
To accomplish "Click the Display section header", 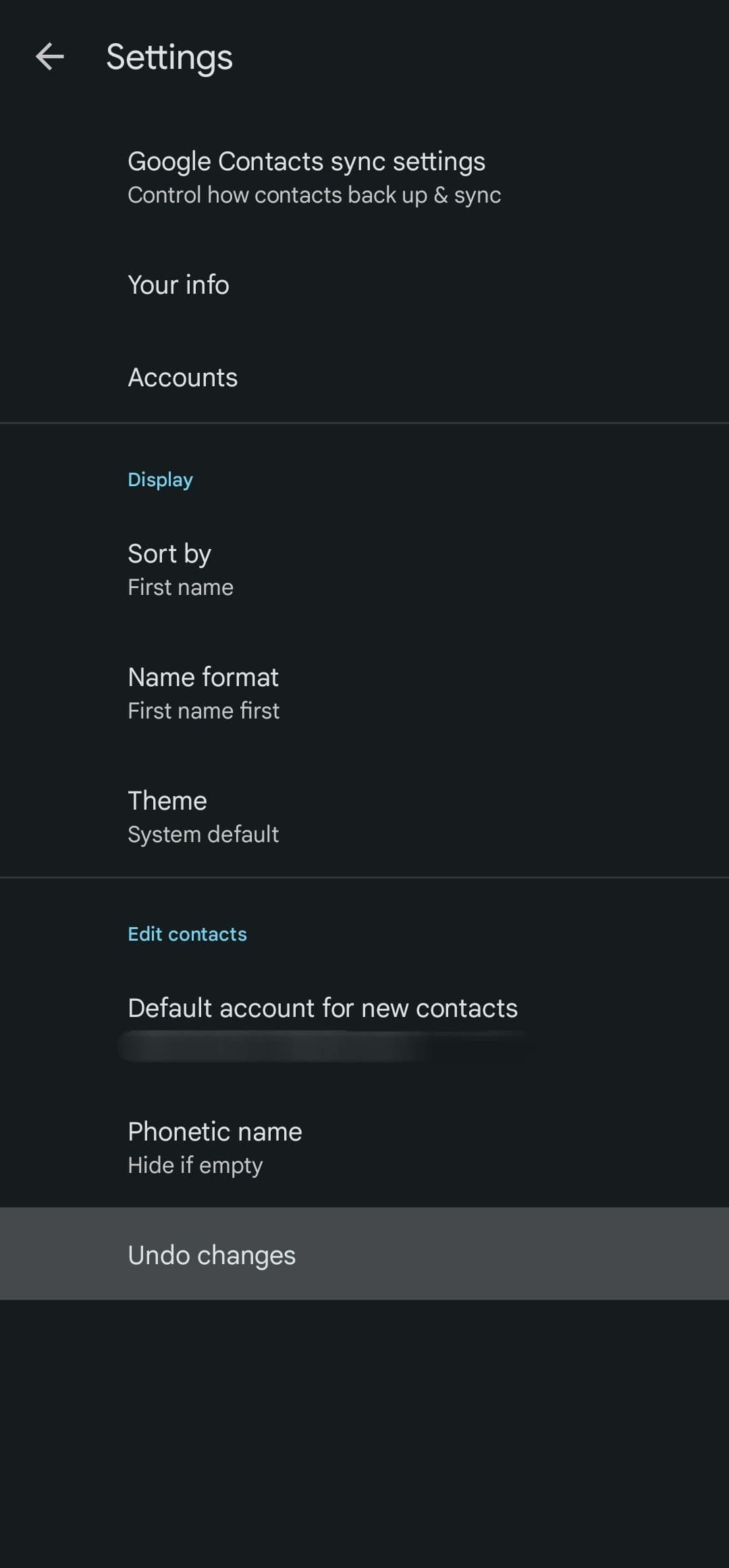I will 161,479.
